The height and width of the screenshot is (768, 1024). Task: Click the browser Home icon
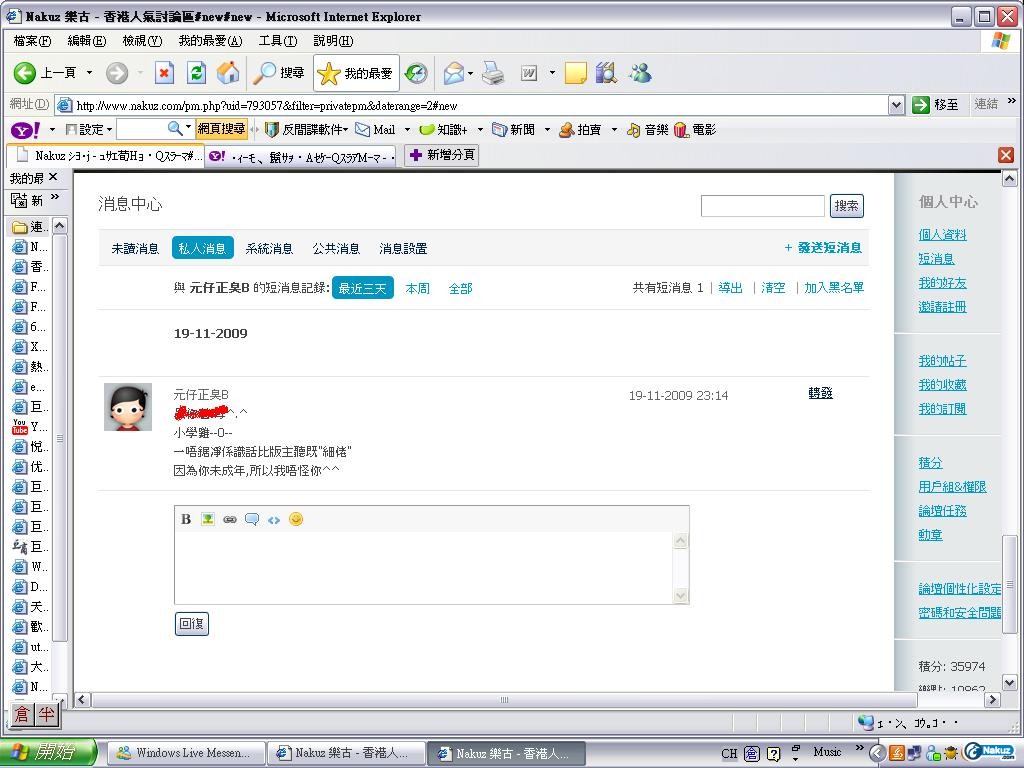(228, 73)
